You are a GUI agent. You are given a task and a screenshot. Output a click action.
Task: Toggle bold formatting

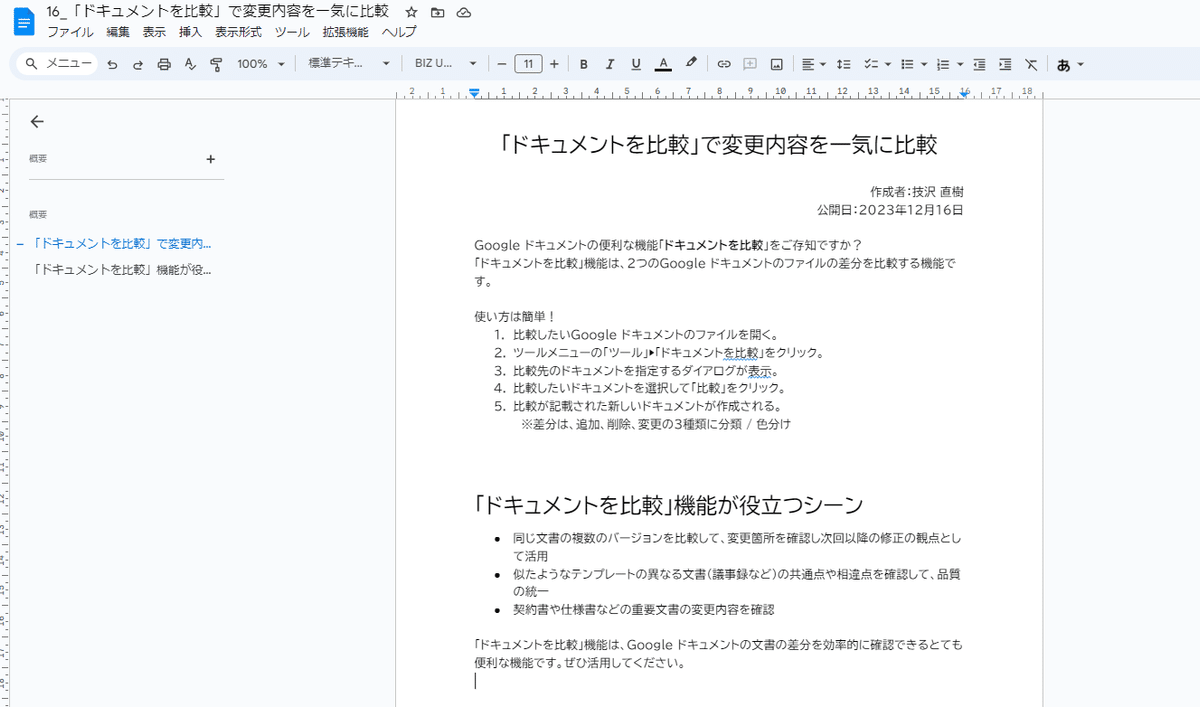[584, 64]
